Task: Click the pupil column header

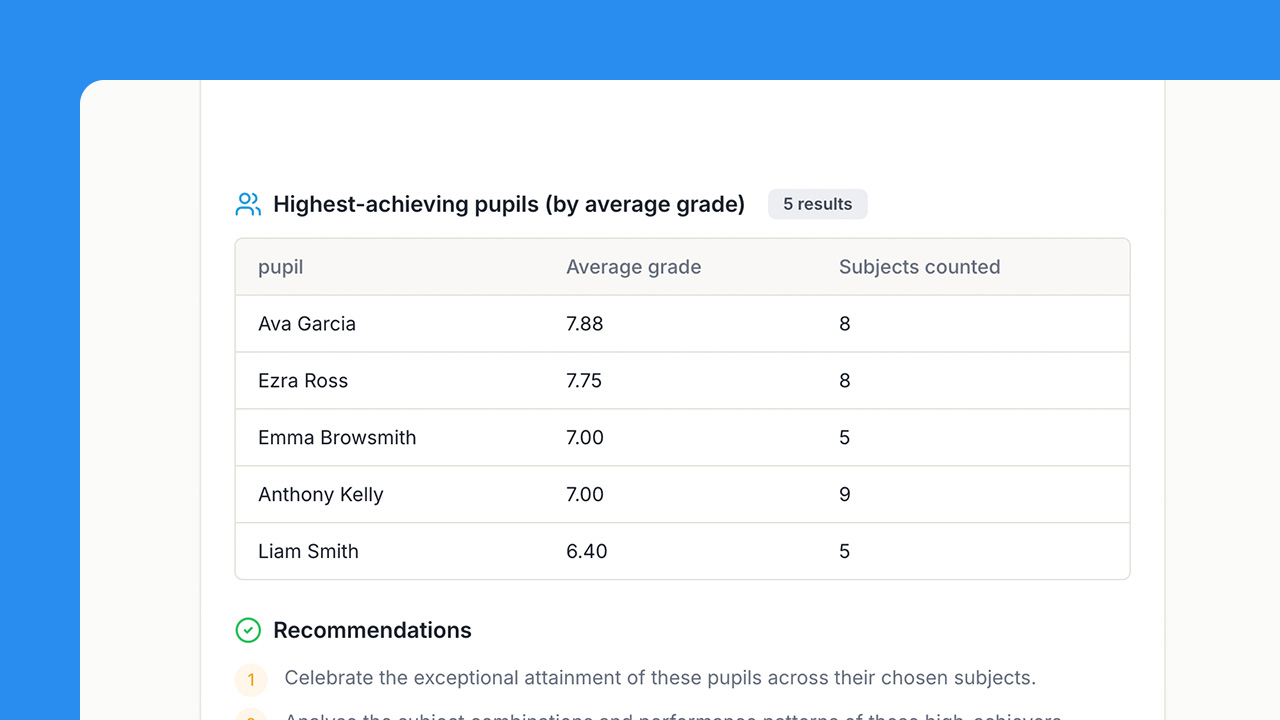Action: pos(281,267)
